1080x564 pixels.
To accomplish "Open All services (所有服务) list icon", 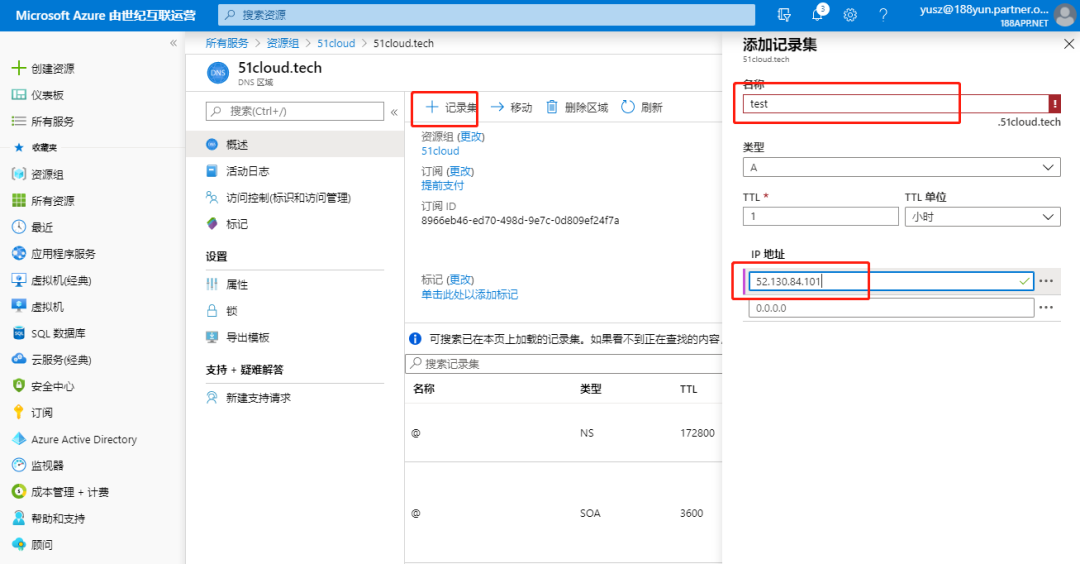I will pyautogui.click(x=19, y=121).
